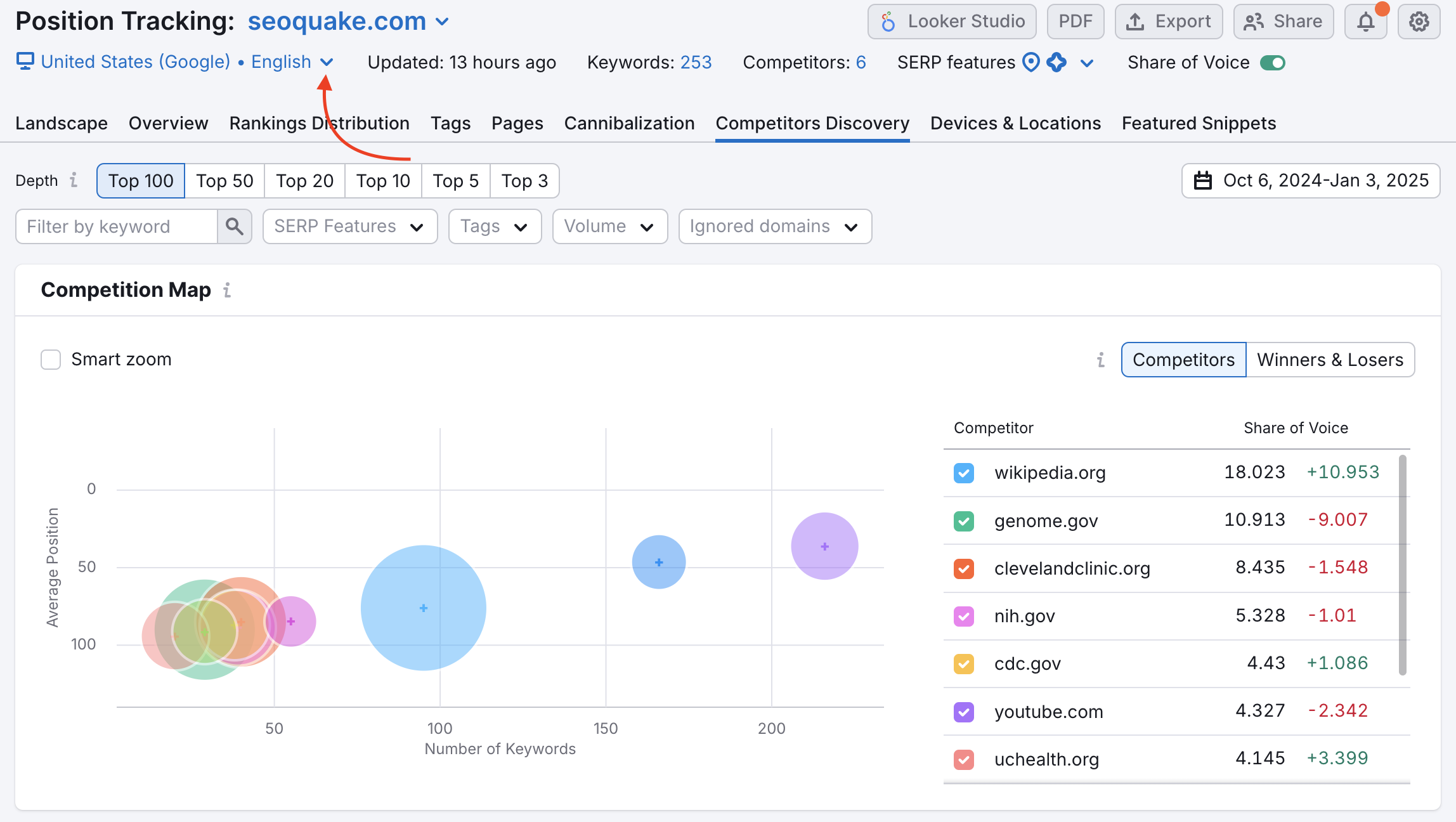
Task: Open the Looker Studio integration
Action: click(x=951, y=21)
